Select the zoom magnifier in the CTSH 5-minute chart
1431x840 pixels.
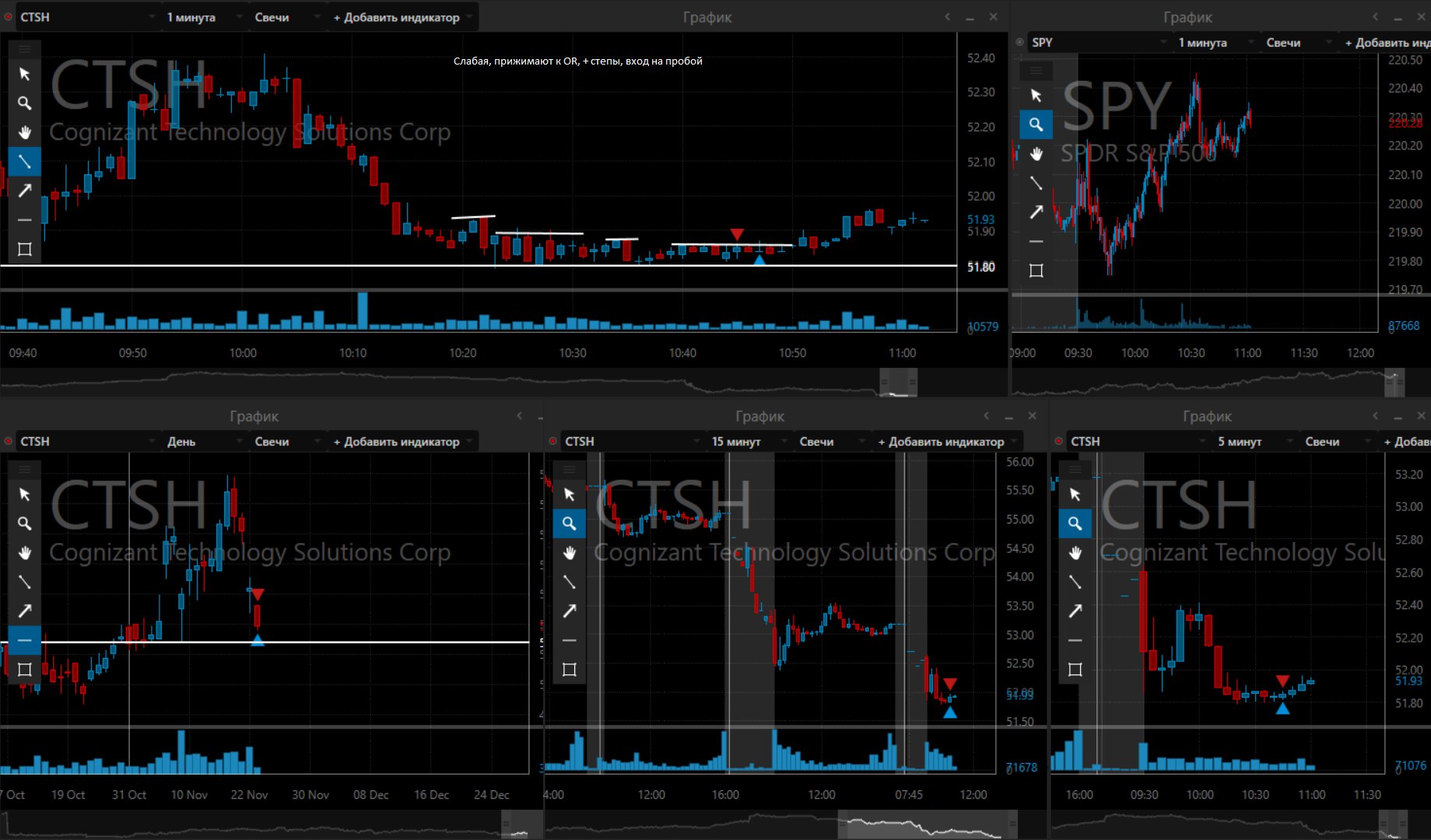point(1075,523)
